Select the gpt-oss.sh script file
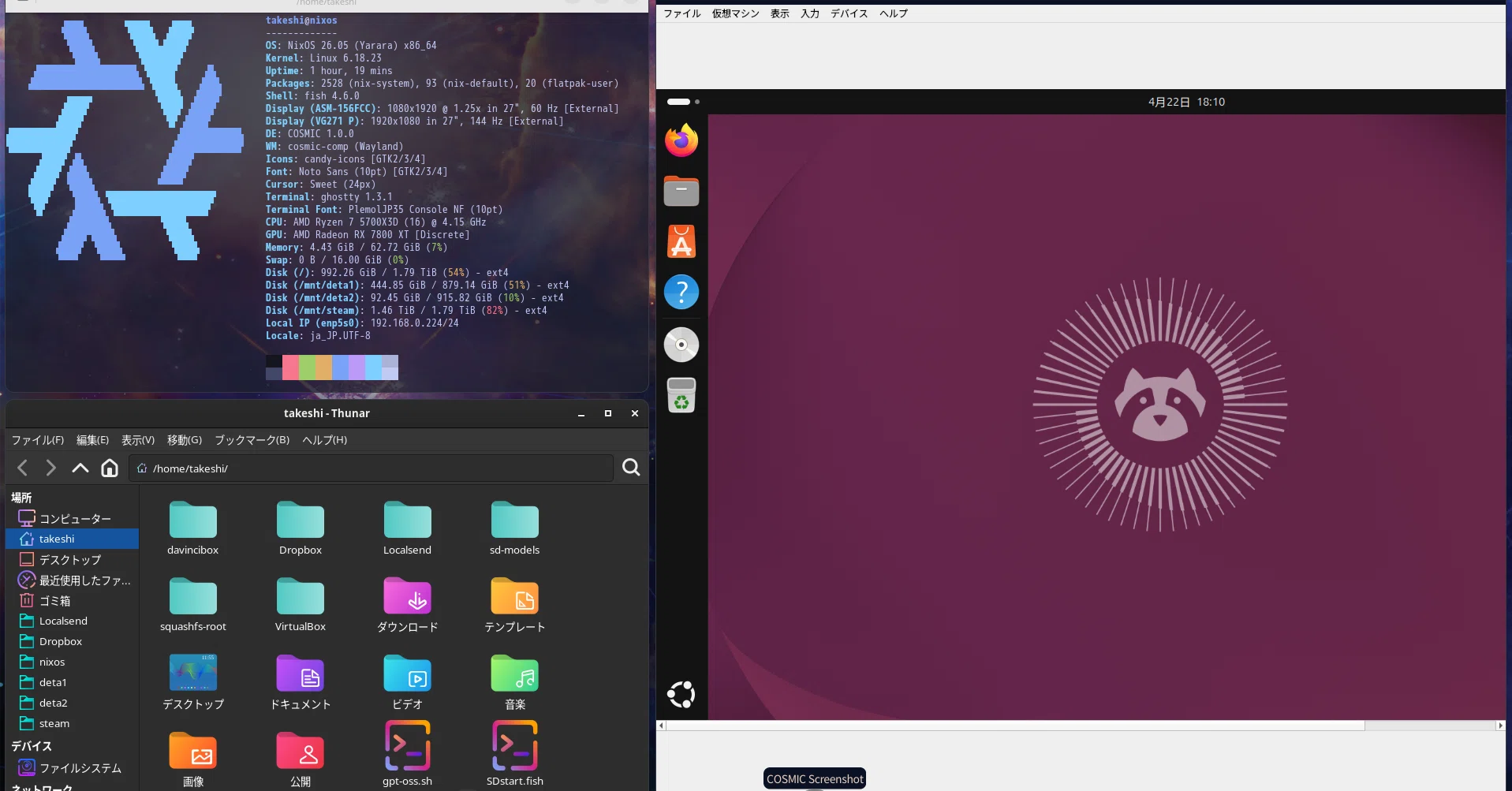1512x791 pixels. click(408, 754)
